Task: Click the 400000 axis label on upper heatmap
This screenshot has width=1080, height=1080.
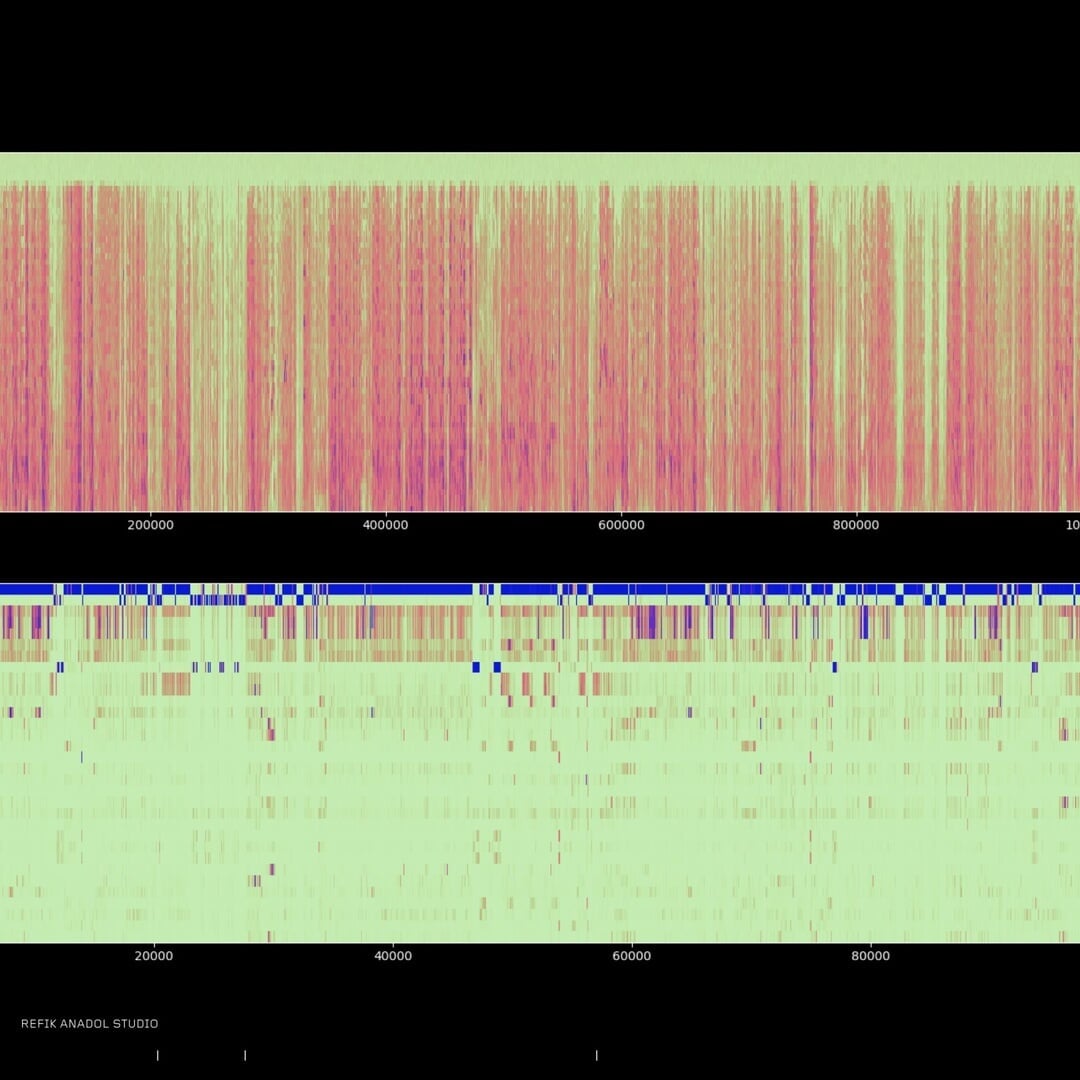Action: click(x=385, y=525)
